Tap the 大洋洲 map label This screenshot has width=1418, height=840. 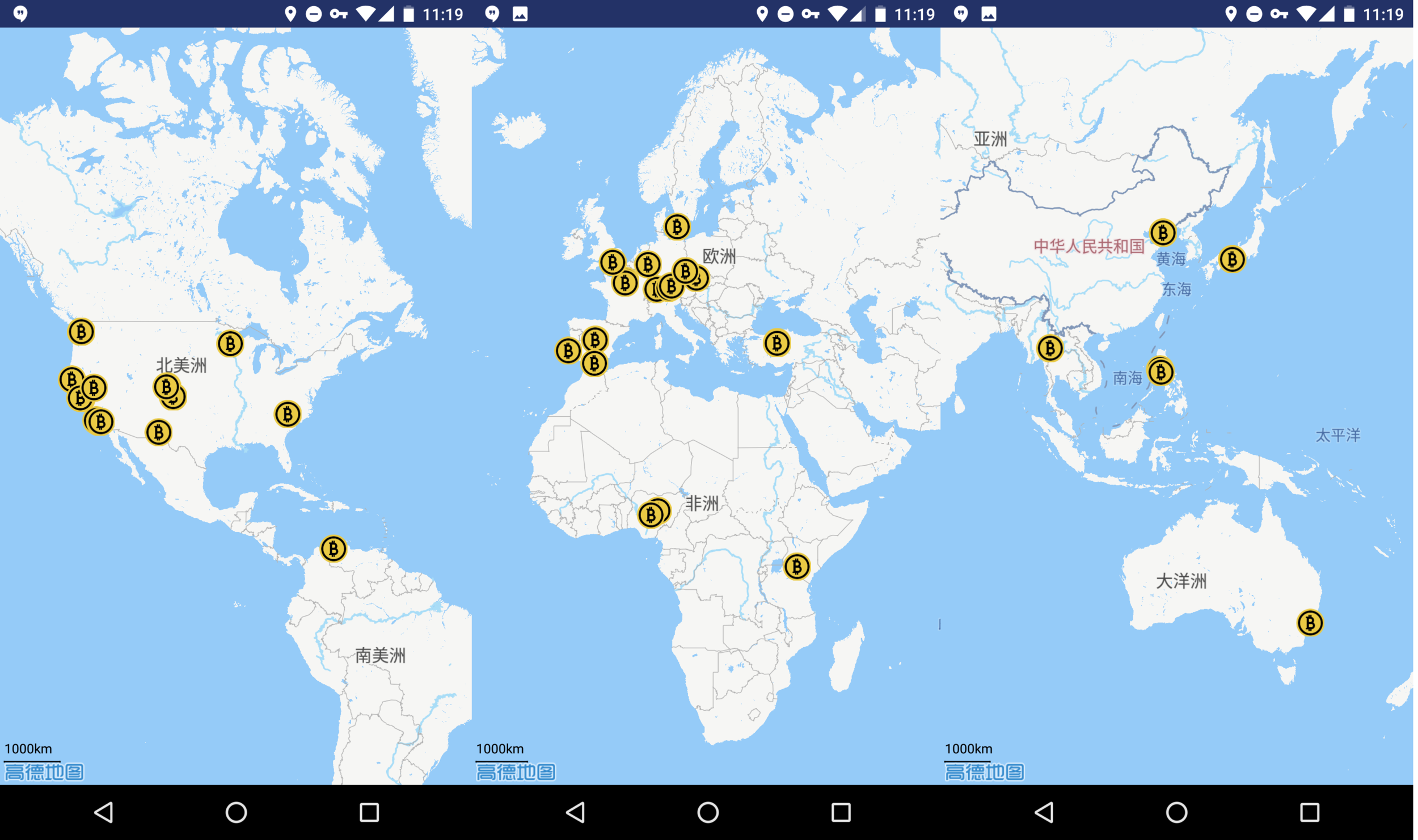coord(1181,581)
